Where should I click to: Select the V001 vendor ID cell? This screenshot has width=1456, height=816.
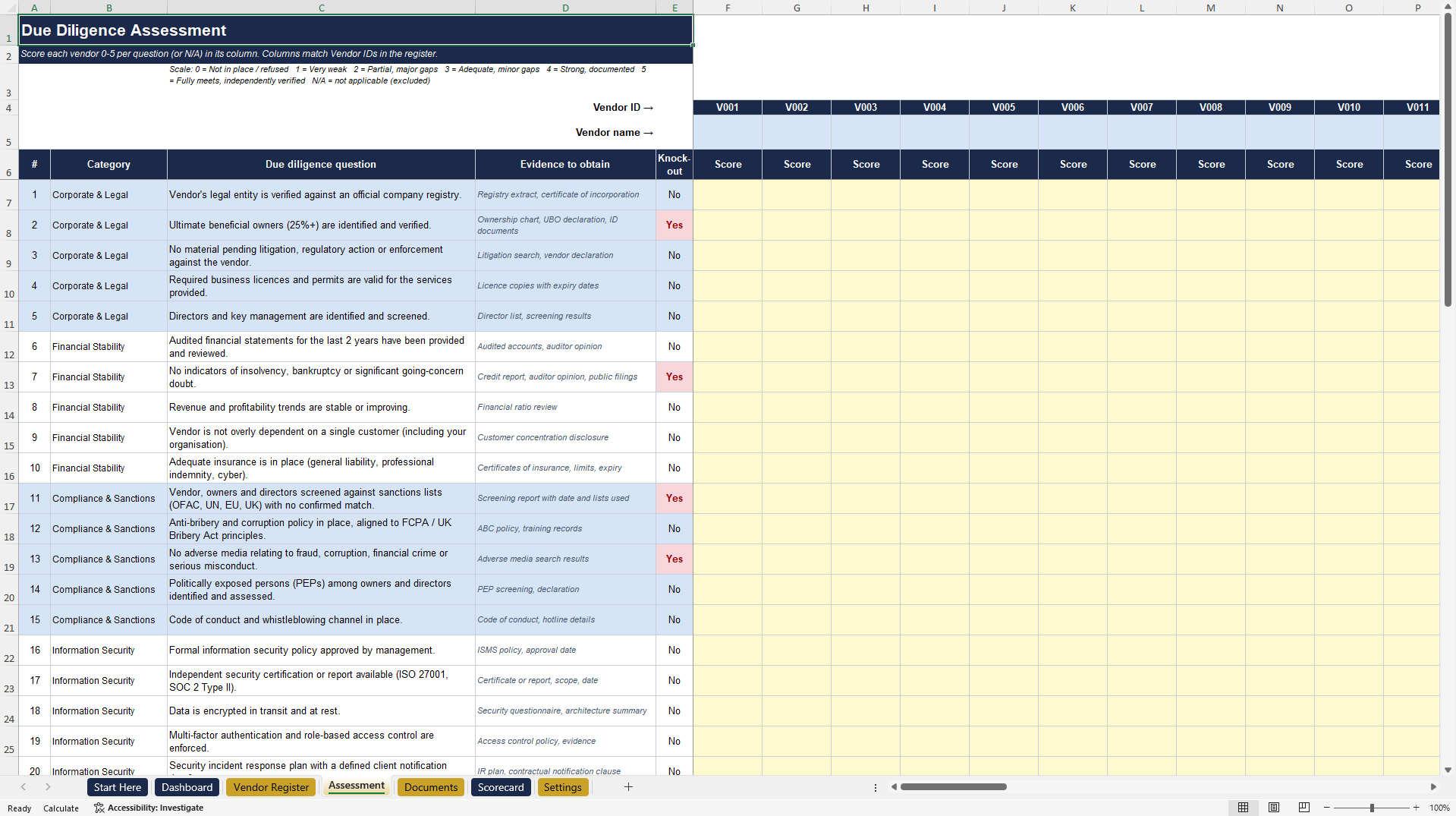tap(728, 107)
